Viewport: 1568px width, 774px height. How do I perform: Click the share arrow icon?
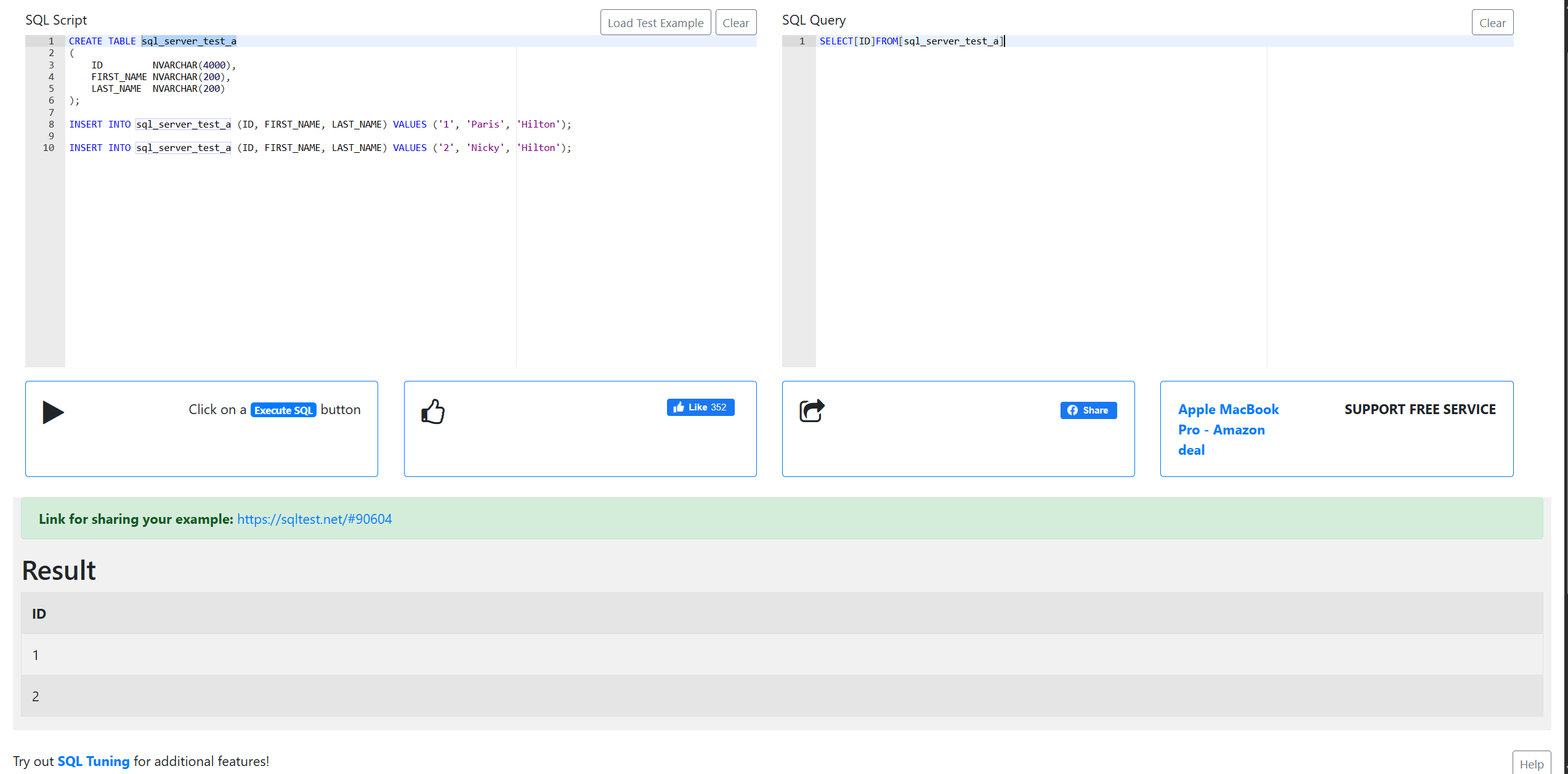(812, 410)
